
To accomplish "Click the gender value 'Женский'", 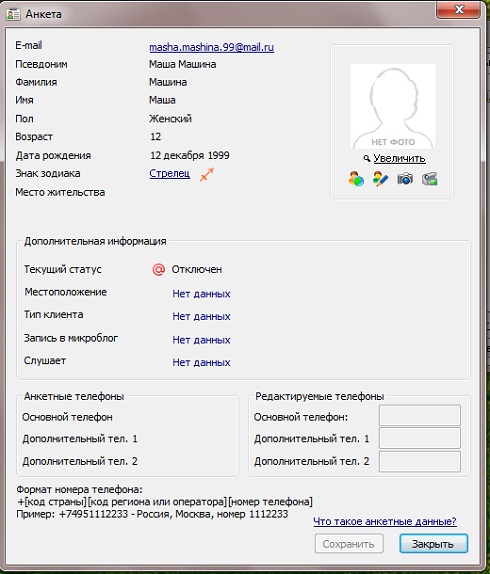I will pyautogui.click(x=170, y=119).
